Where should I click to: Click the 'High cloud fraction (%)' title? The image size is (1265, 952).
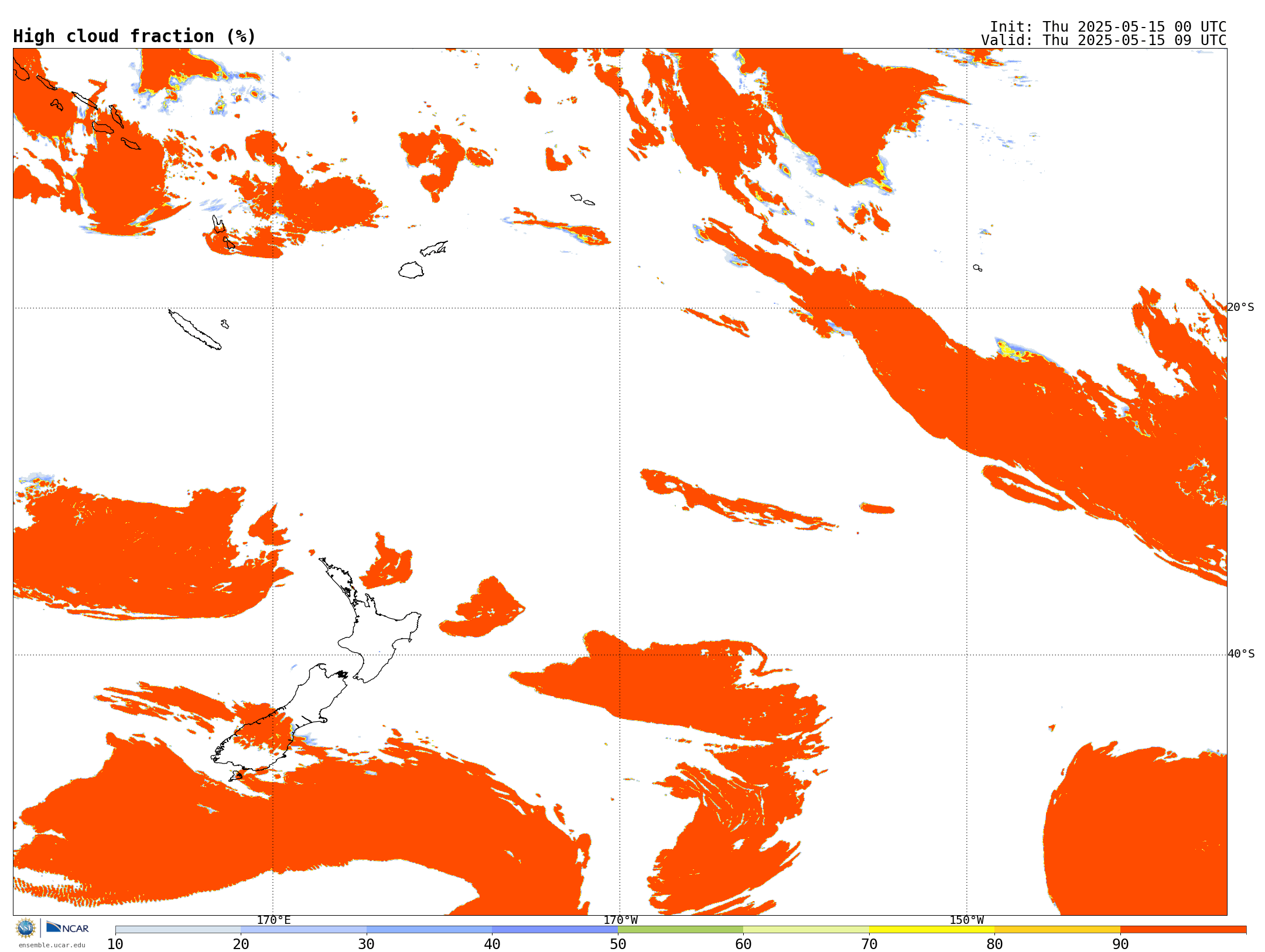135,36
